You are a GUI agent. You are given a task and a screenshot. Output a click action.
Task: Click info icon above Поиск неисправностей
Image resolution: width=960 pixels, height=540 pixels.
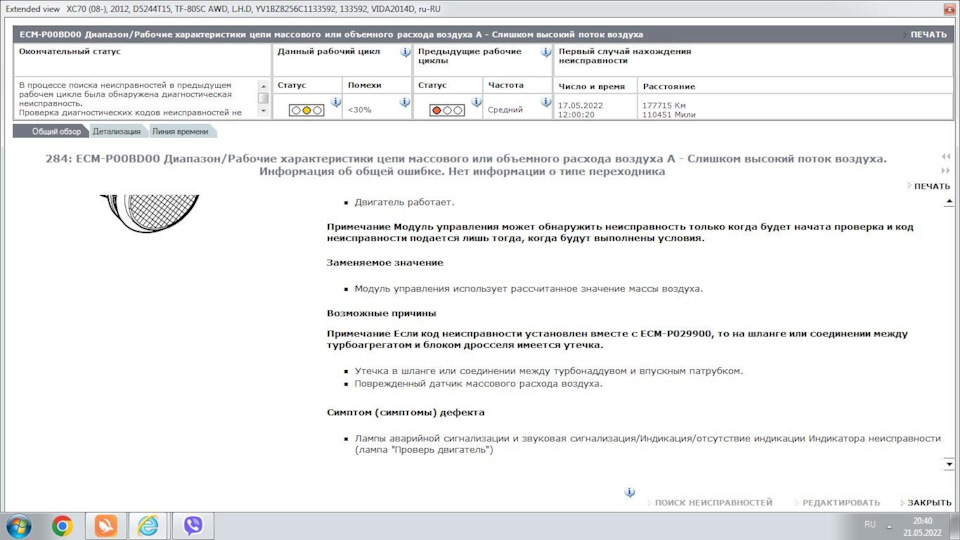[x=629, y=492]
